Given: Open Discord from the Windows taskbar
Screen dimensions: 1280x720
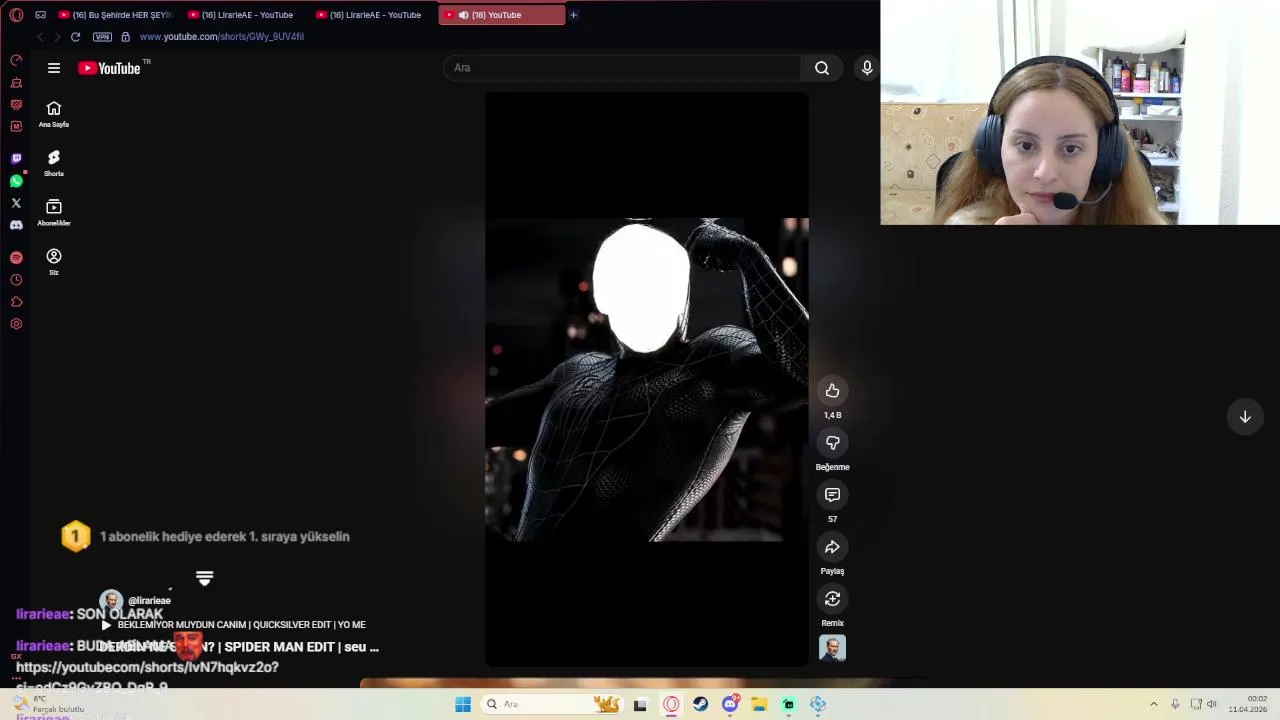Looking at the screenshot, I should pyautogui.click(x=730, y=704).
